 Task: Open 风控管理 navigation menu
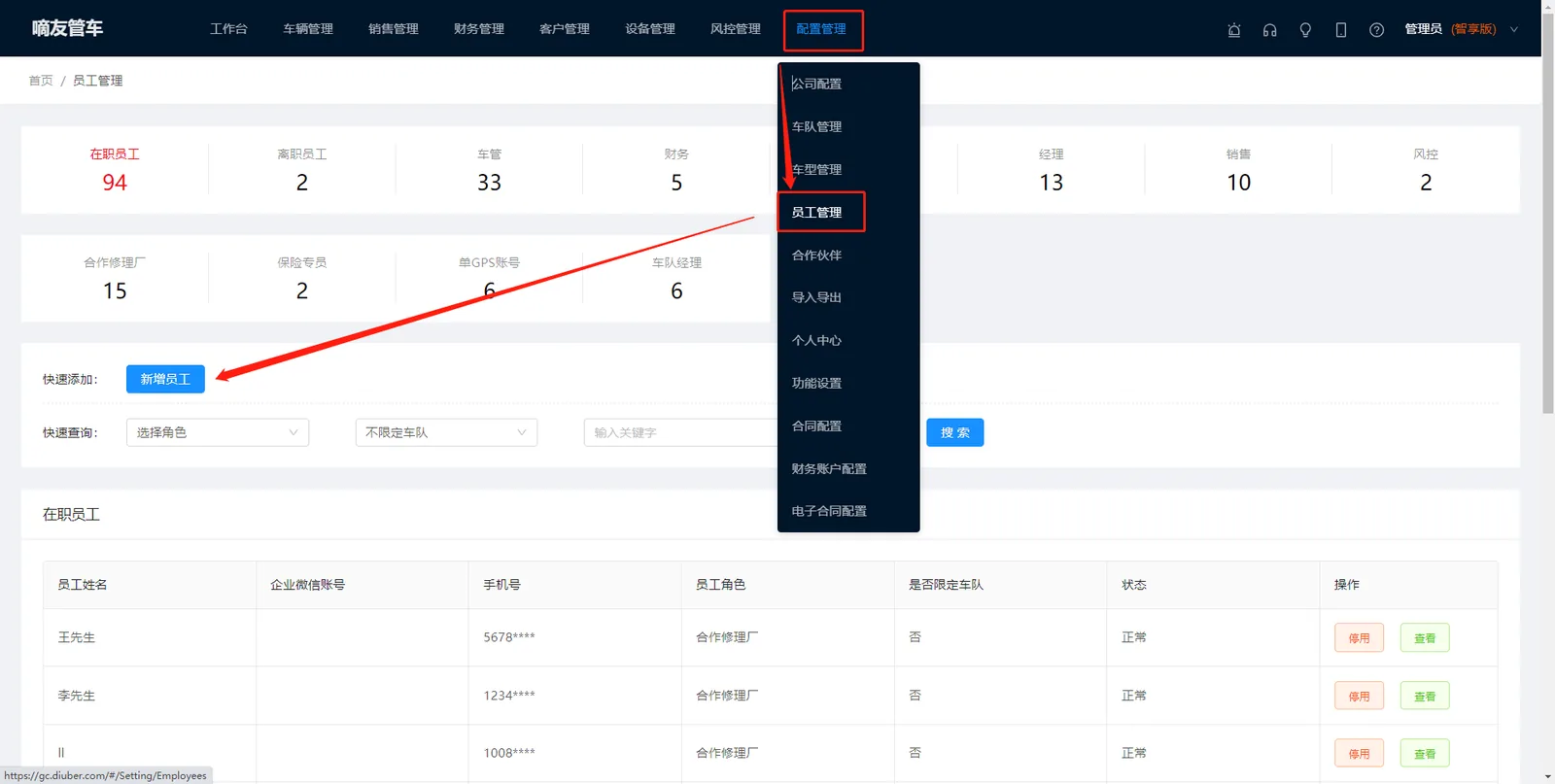tap(736, 29)
